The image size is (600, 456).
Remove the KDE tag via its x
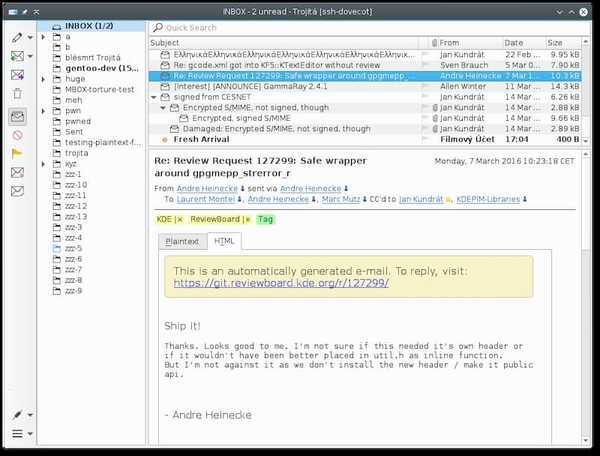(179, 220)
